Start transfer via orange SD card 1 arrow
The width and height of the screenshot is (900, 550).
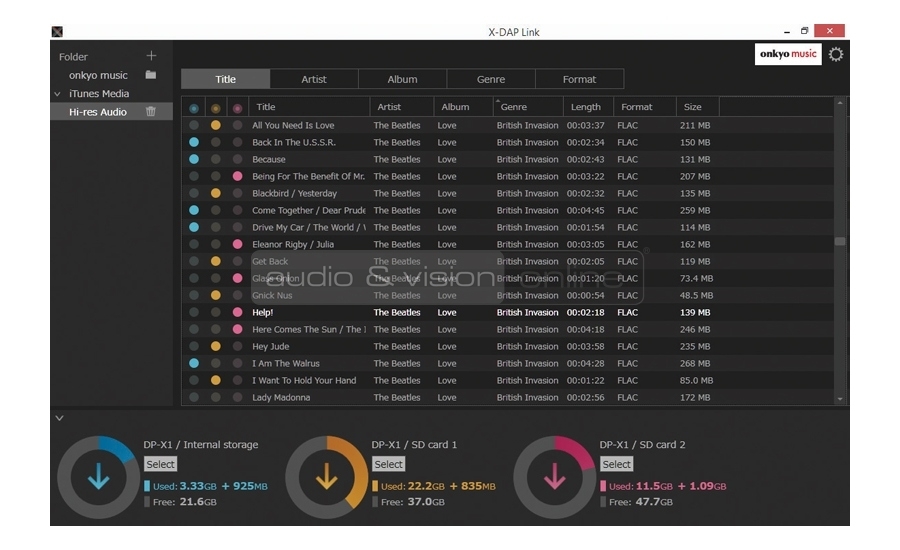pyautogui.click(x=327, y=477)
